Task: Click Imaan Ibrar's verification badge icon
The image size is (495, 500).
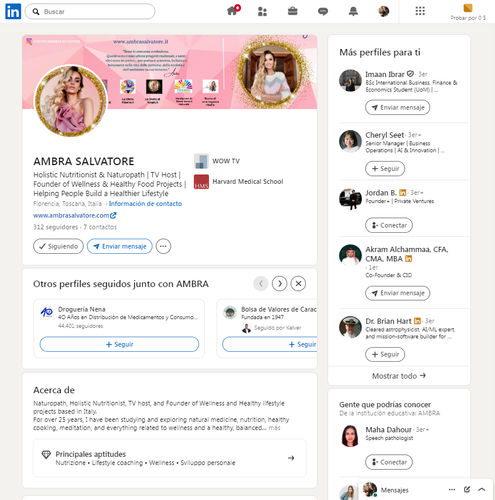Action: 410,74
